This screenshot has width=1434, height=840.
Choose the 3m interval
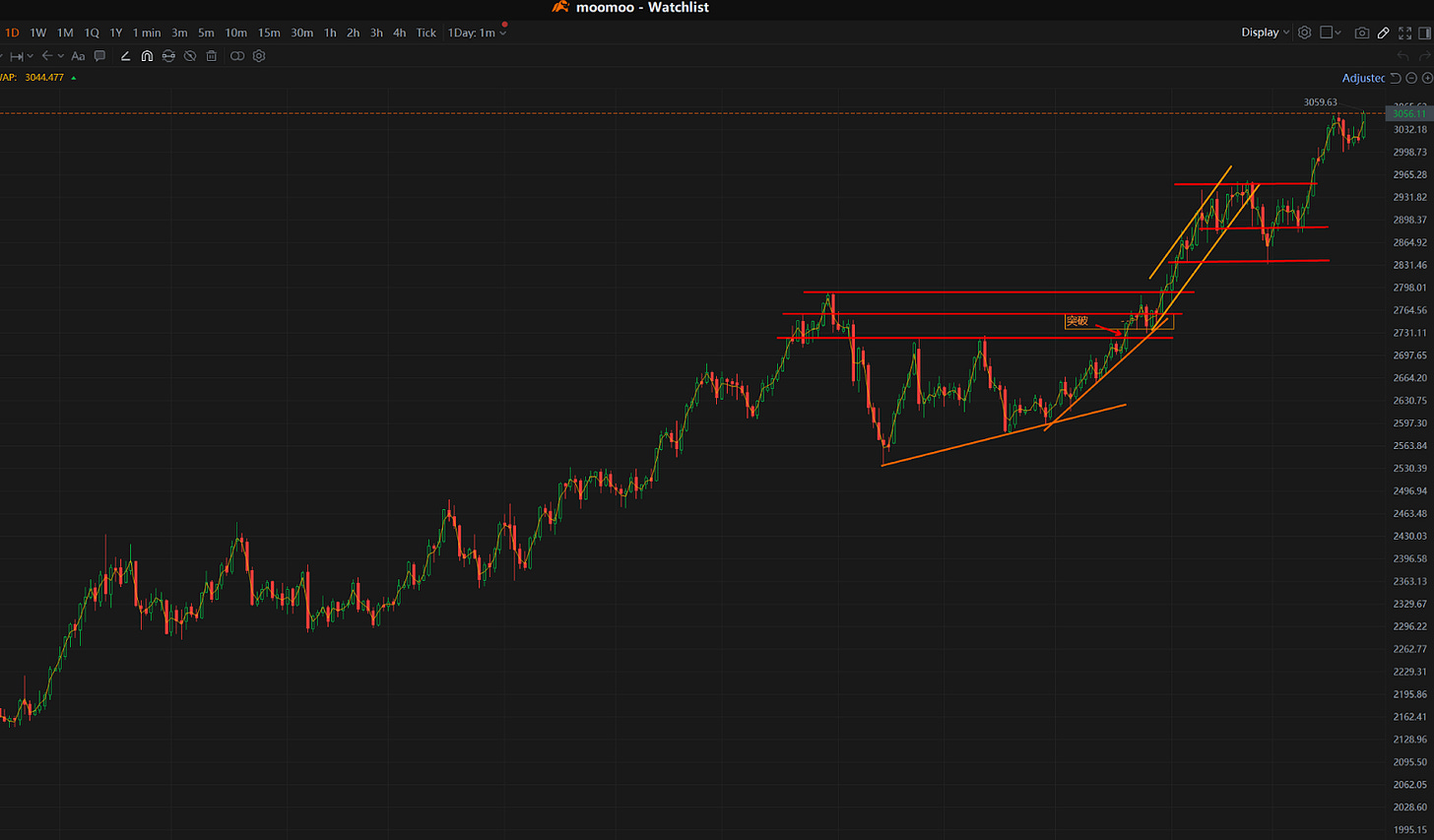pos(179,32)
